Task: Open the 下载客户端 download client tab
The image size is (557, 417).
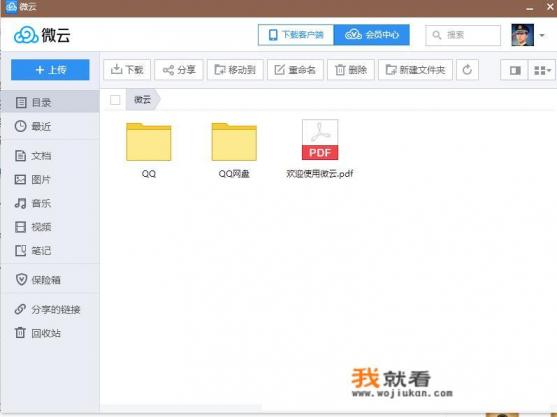Action: (x=296, y=35)
